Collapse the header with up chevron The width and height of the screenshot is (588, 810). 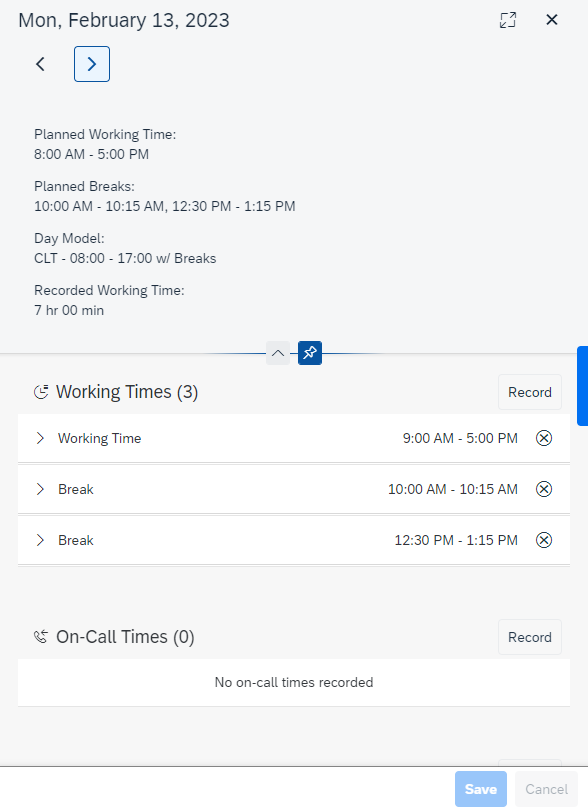click(278, 353)
